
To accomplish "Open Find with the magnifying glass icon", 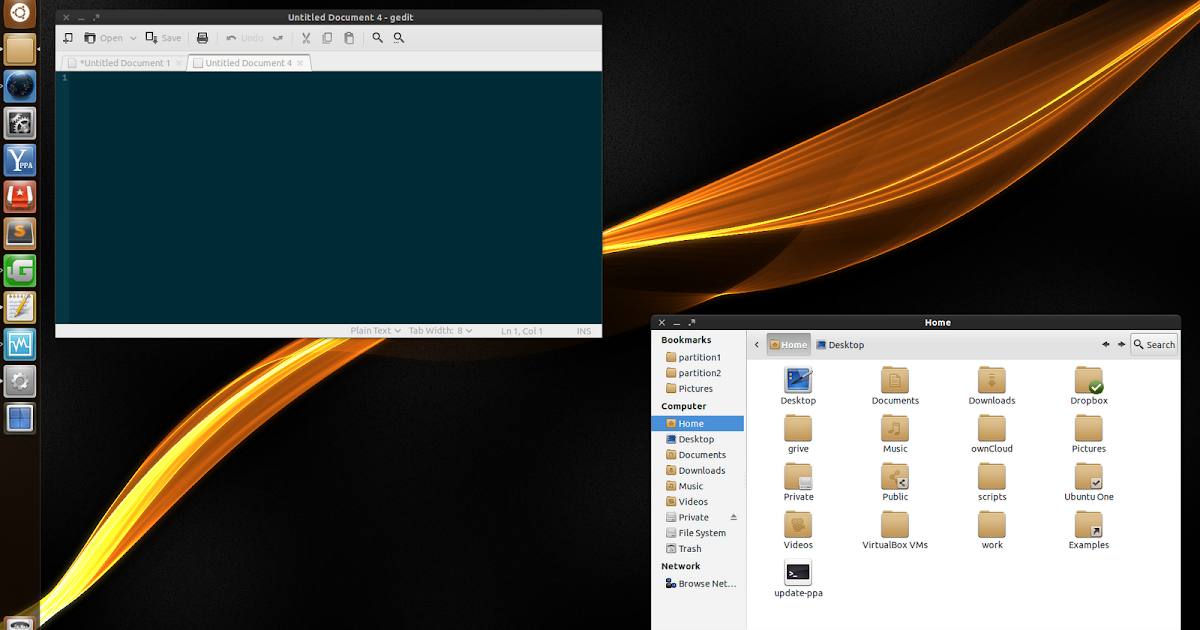I will [377, 37].
